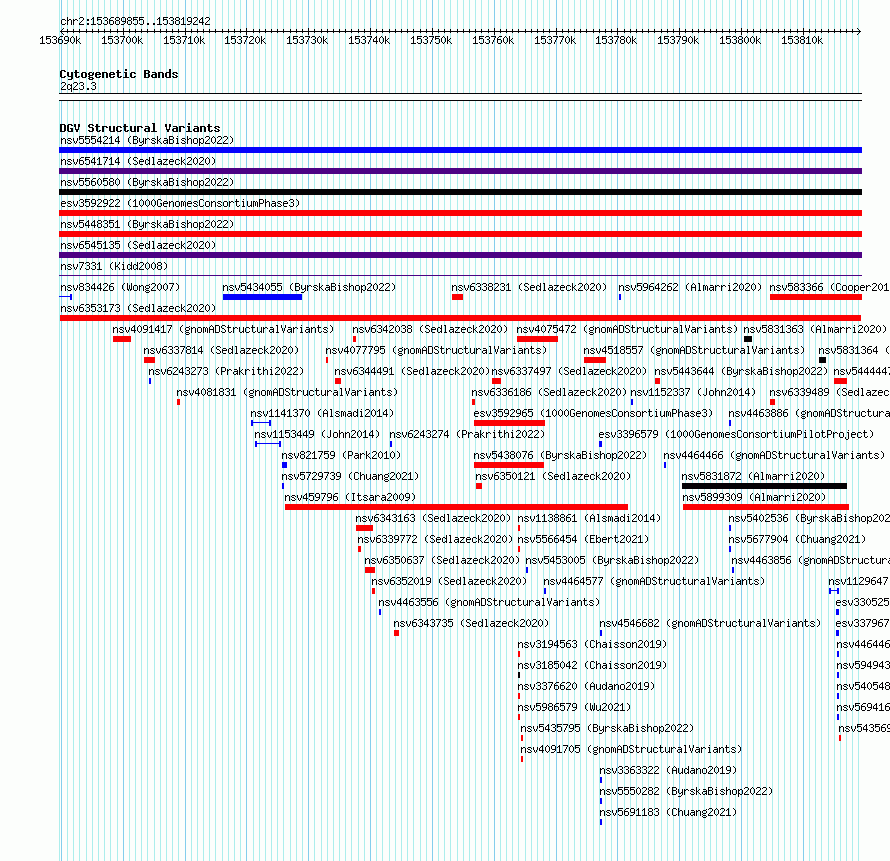The height and width of the screenshot is (861, 890).
Task: Click the black bar under nsv5560580
Action: tap(460, 192)
